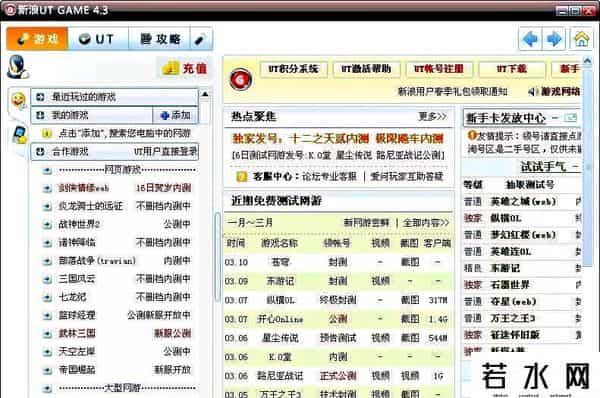
Task: Open UT帐号注册 button
Action: click(x=439, y=69)
